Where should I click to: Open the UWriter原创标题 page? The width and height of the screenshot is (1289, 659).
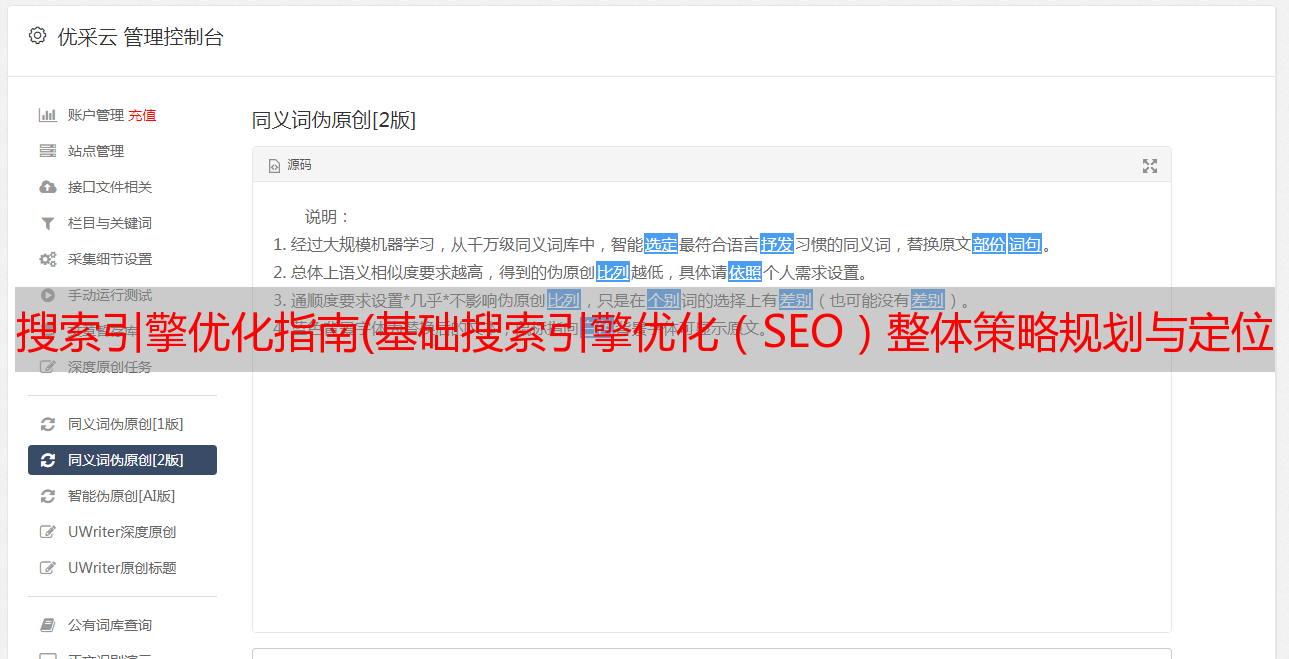(x=122, y=568)
